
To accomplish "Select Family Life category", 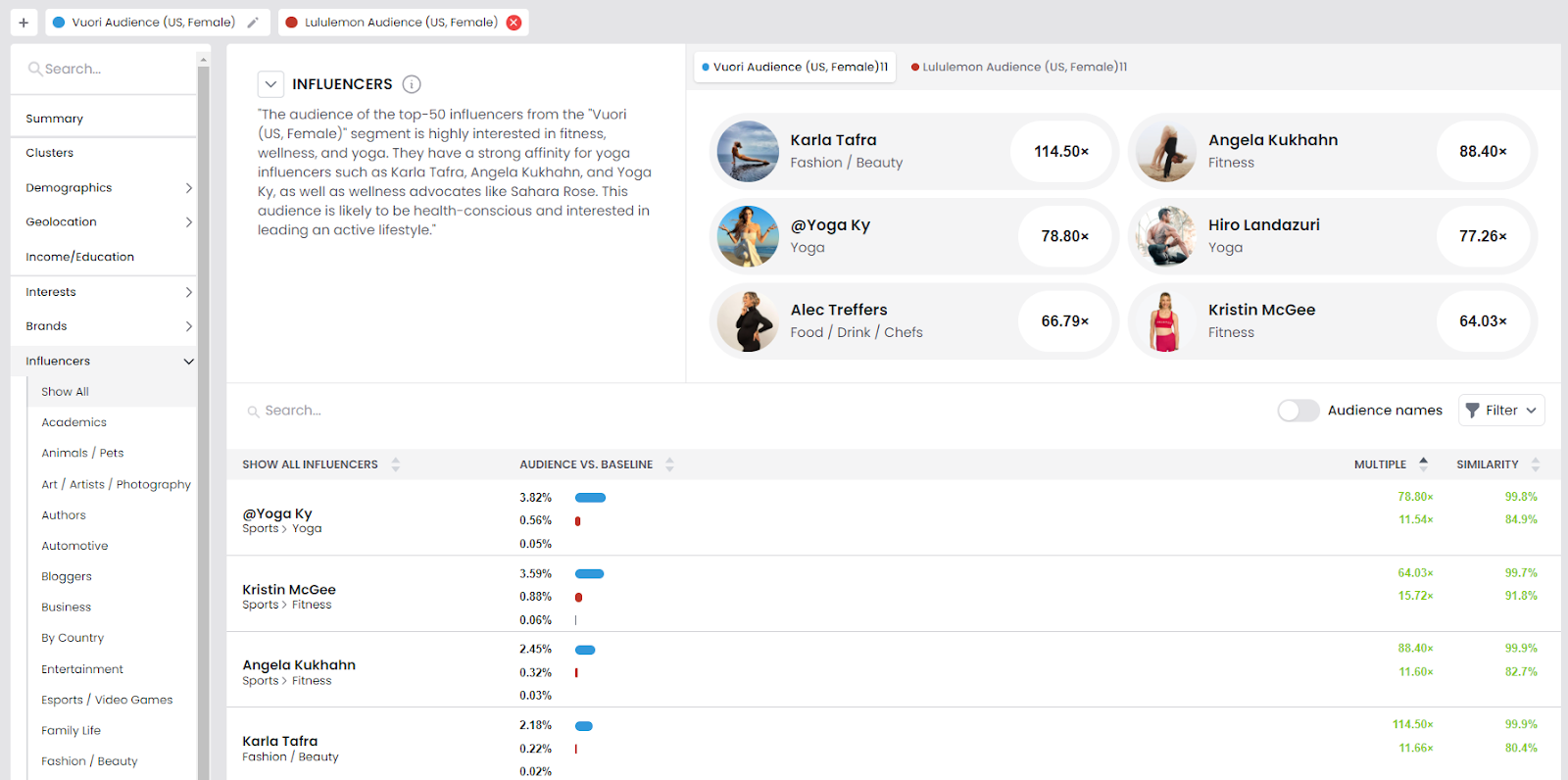I will (x=72, y=731).
